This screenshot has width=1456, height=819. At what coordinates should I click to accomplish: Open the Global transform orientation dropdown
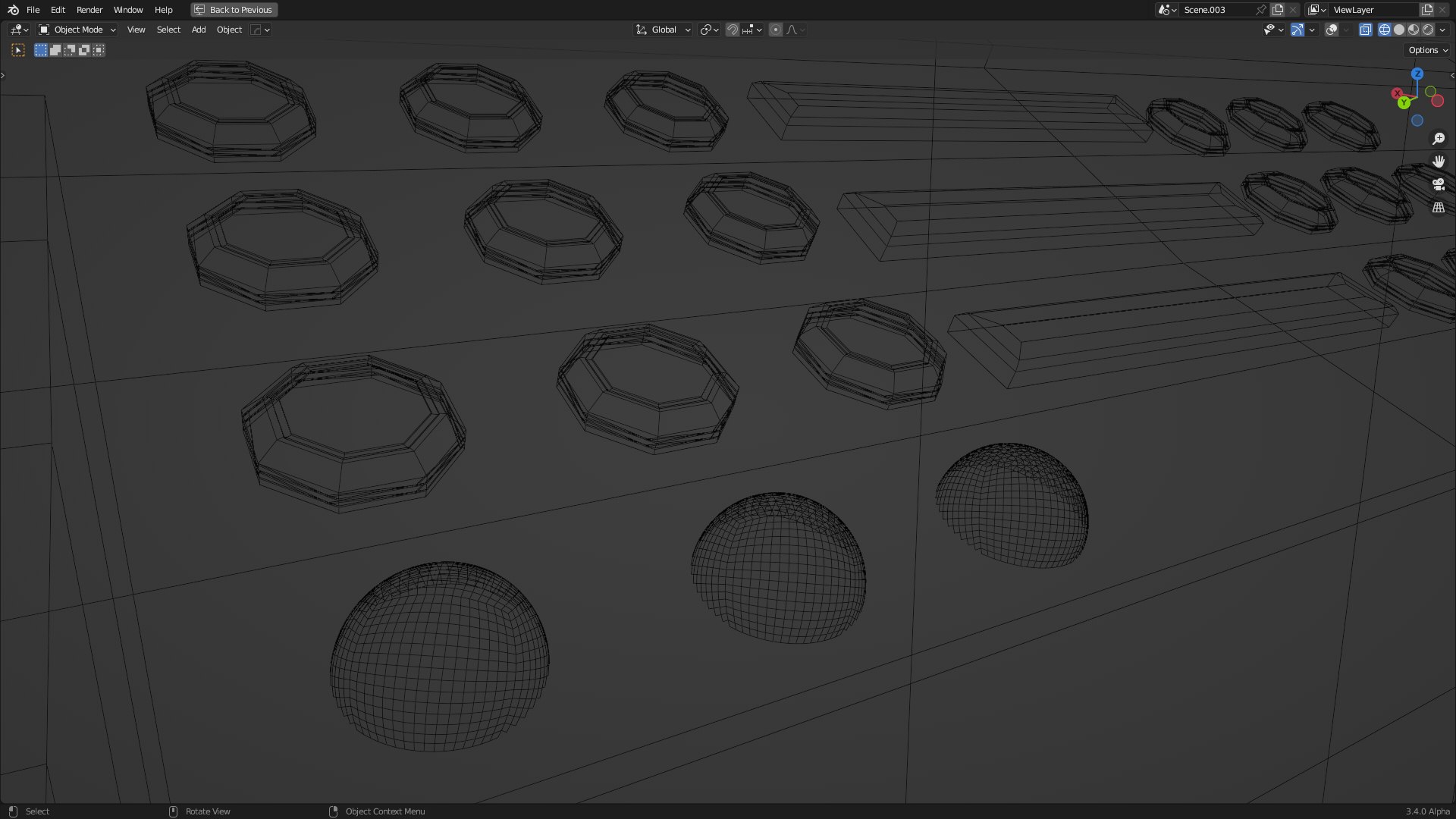pyautogui.click(x=664, y=30)
